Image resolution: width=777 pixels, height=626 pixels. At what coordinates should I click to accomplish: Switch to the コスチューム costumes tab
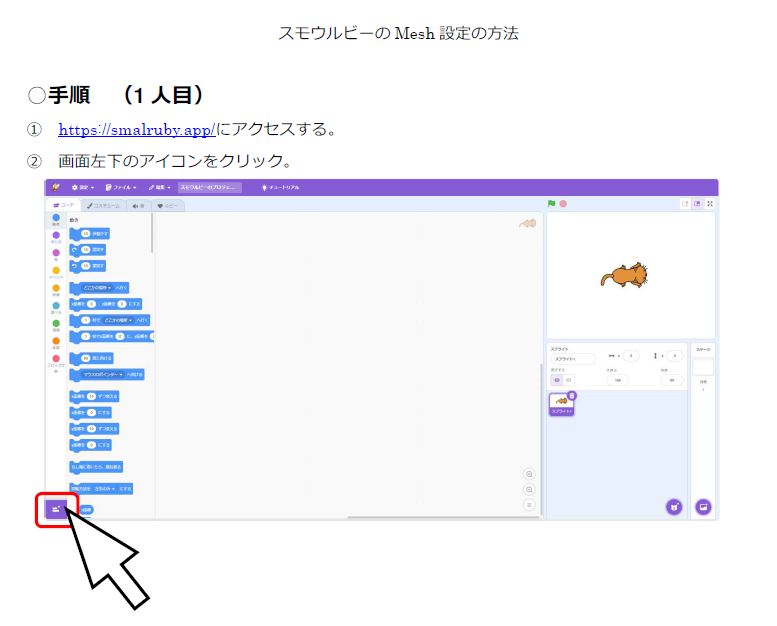[102, 205]
